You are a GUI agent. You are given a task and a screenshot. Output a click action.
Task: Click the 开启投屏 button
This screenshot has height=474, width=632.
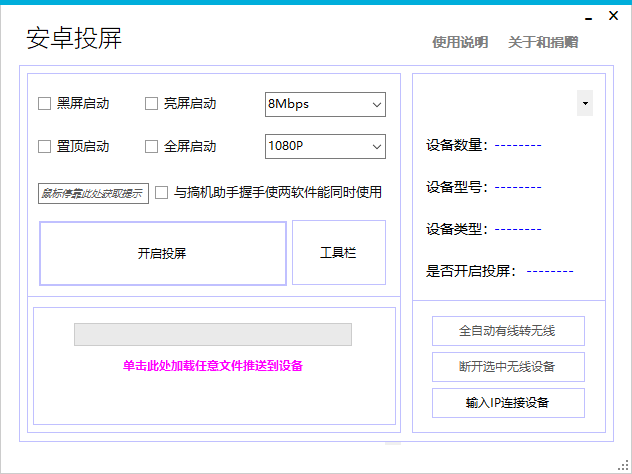coord(163,253)
